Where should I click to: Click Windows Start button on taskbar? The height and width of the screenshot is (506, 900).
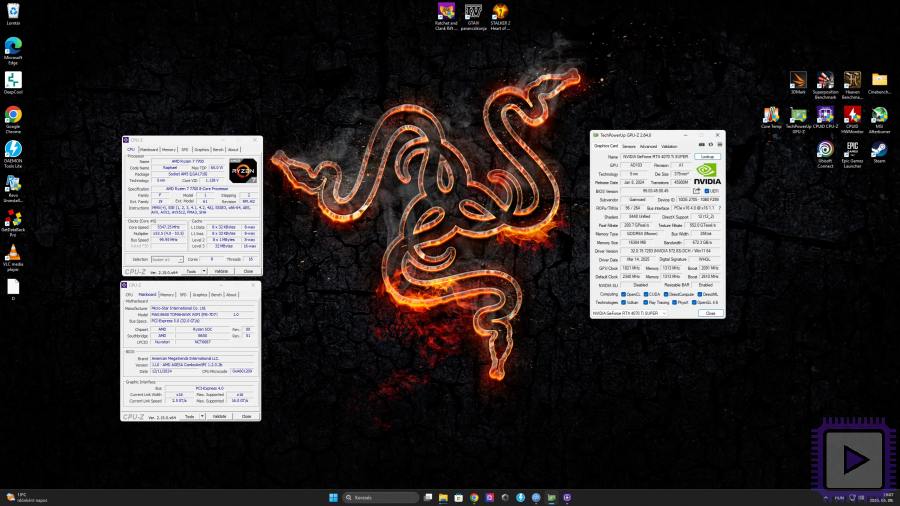333,497
